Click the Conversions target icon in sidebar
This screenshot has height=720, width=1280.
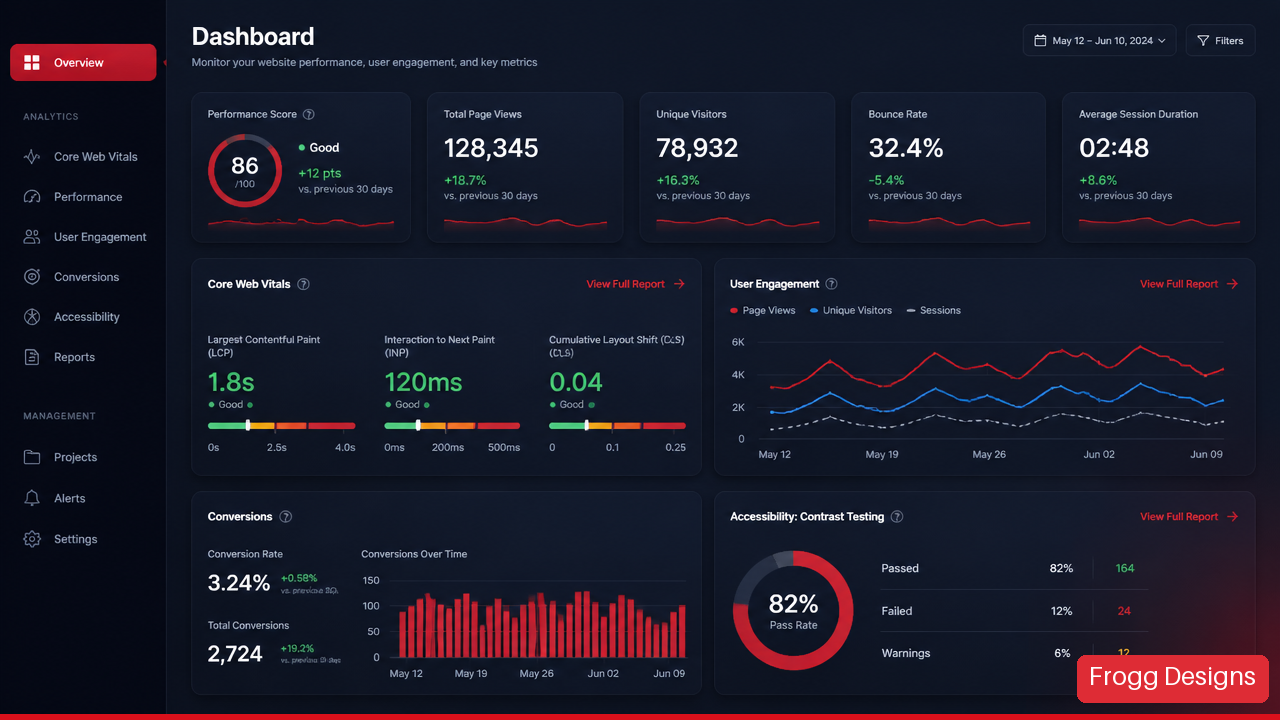click(x=32, y=277)
